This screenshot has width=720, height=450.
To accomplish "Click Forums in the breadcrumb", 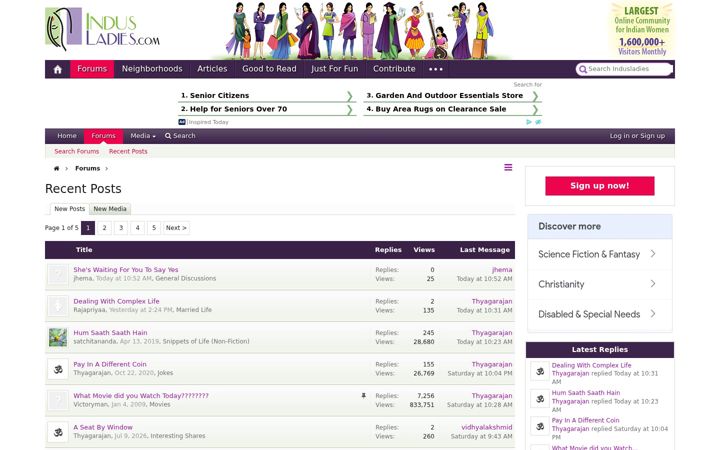I will (x=88, y=169).
